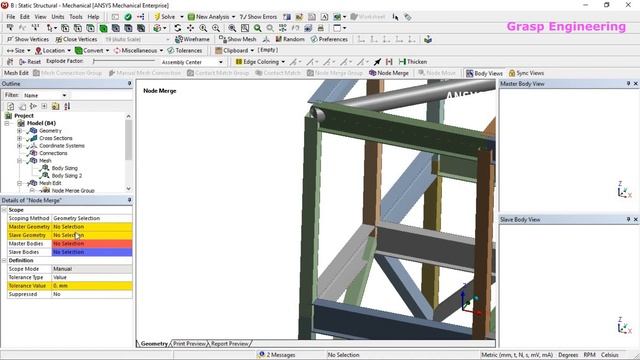Switch to the Print Preview tab

click(189, 344)
